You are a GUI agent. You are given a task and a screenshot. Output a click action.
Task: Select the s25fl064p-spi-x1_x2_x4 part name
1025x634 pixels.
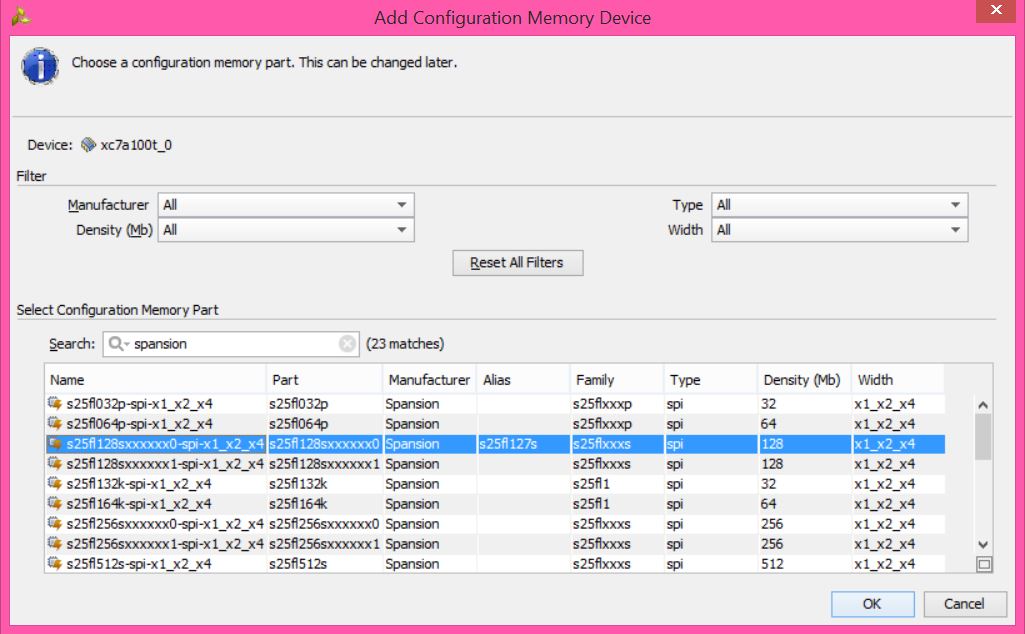click(x=139, y=424)
